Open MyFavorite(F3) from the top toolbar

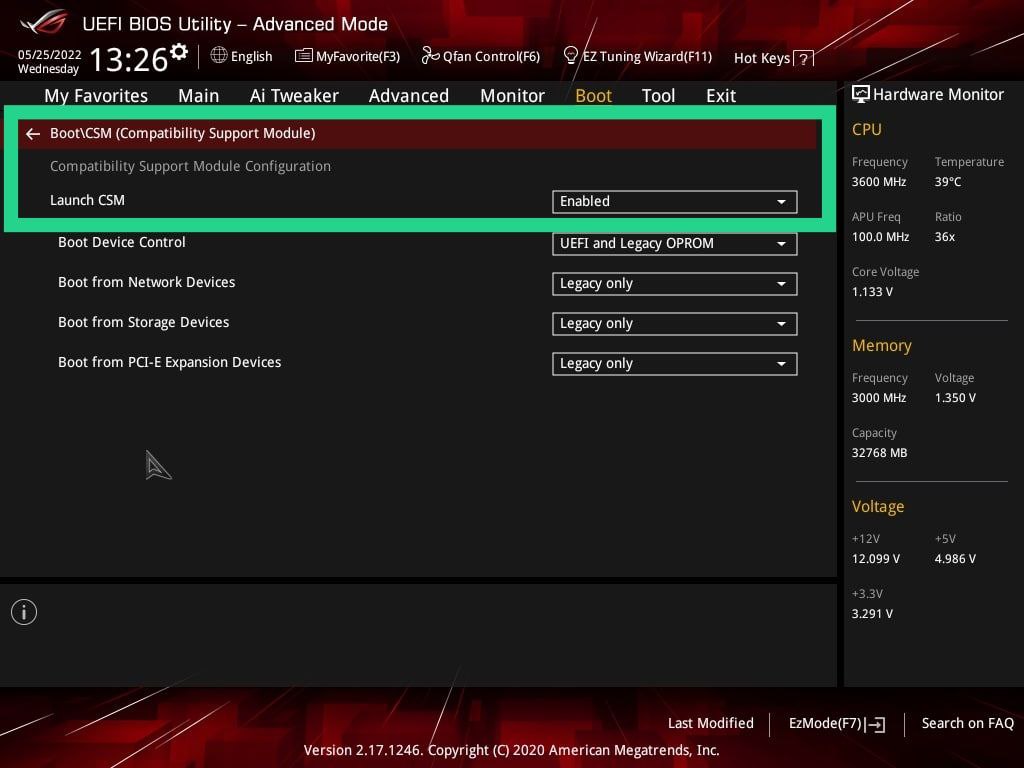point(347,56)
